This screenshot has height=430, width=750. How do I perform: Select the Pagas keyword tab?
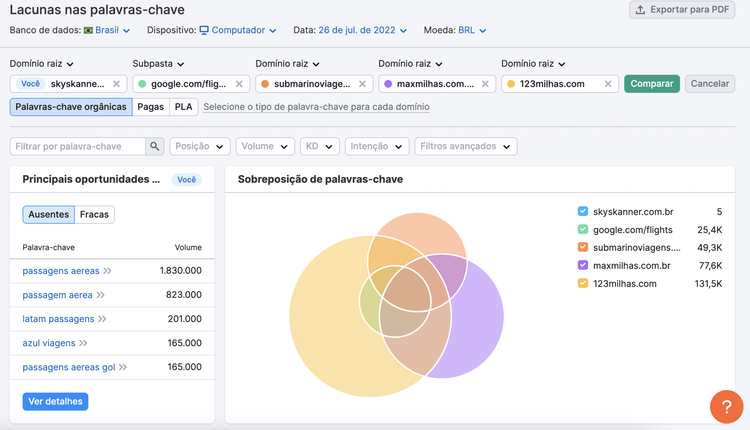[151, 107]
